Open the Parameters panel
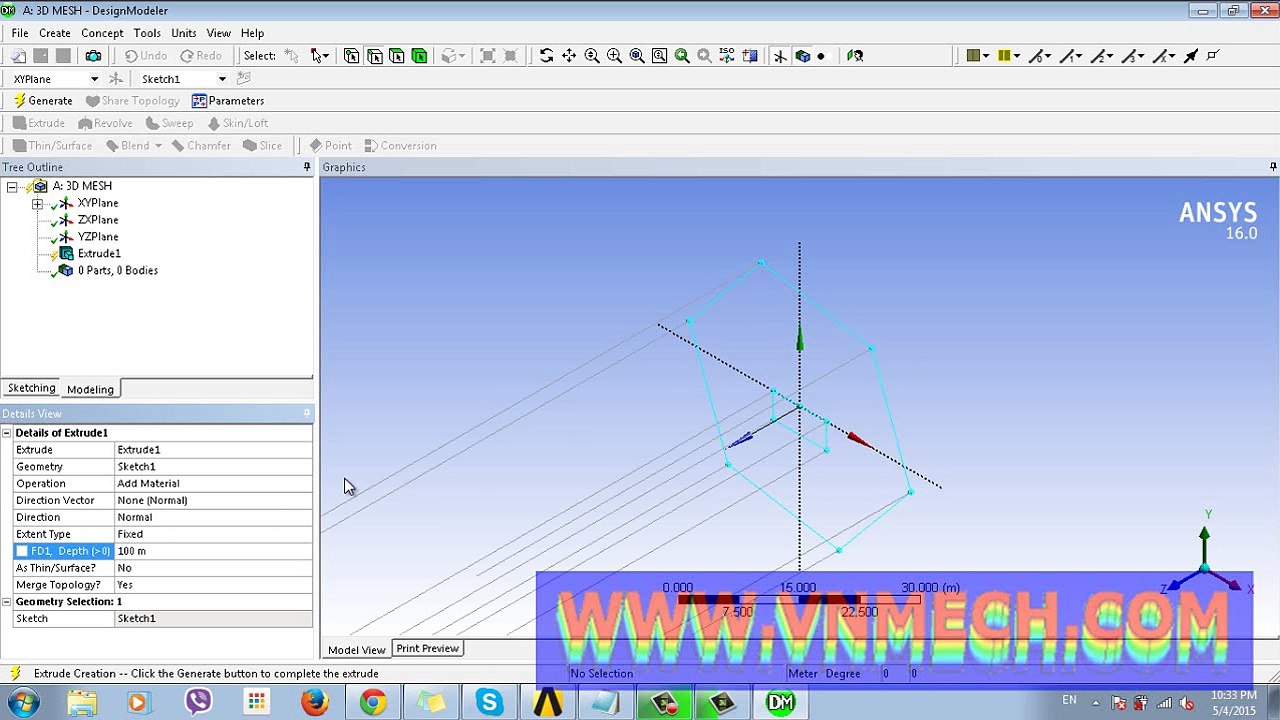This screenshot has height=720, width=1280. pos(228,101)
